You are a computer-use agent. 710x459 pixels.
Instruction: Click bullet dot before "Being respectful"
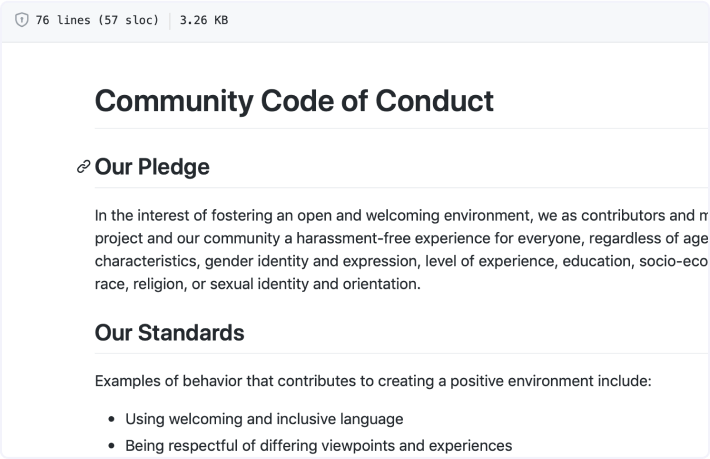[x=111, y=446]
